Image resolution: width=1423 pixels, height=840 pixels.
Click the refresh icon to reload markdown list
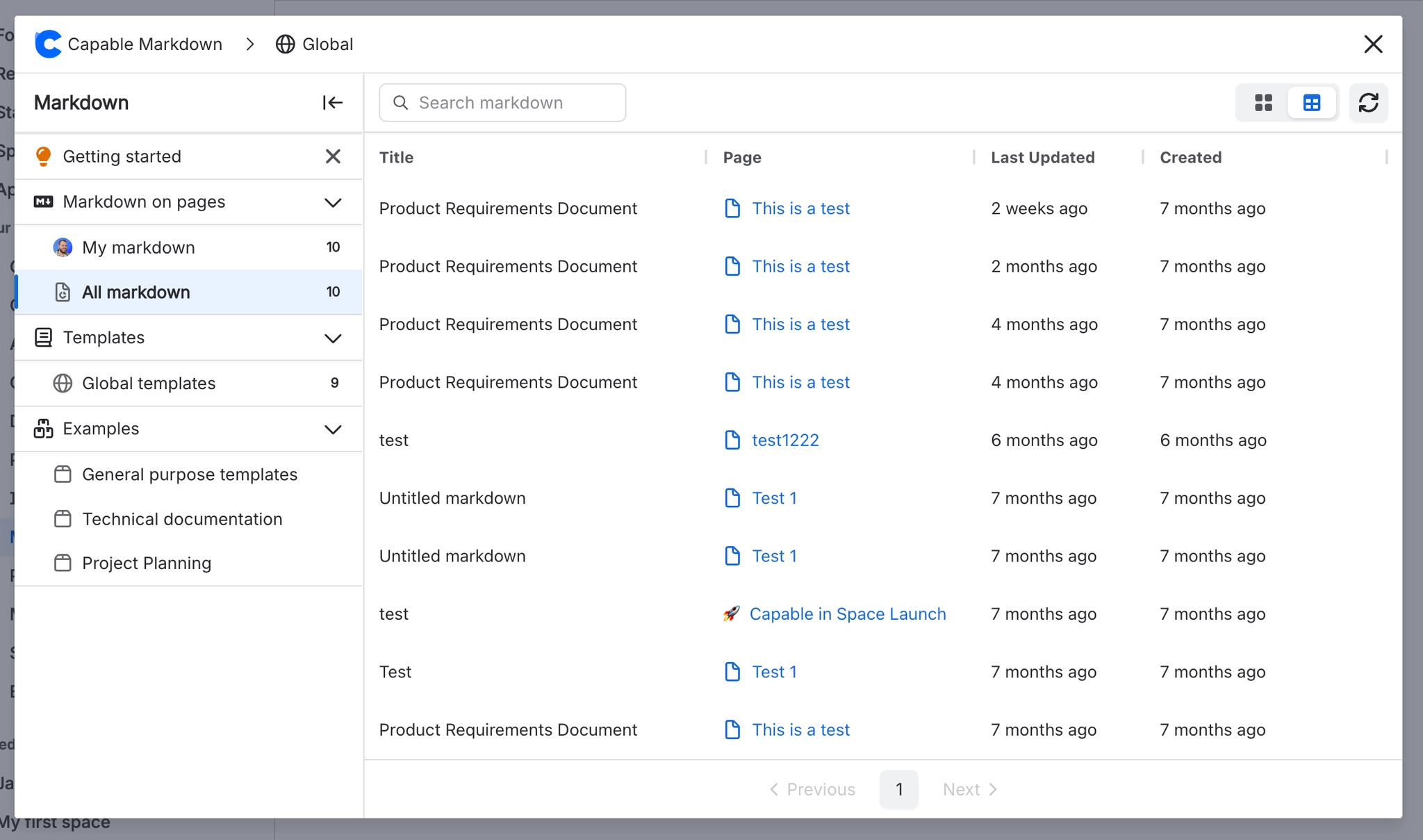[x=1368, y=102]
